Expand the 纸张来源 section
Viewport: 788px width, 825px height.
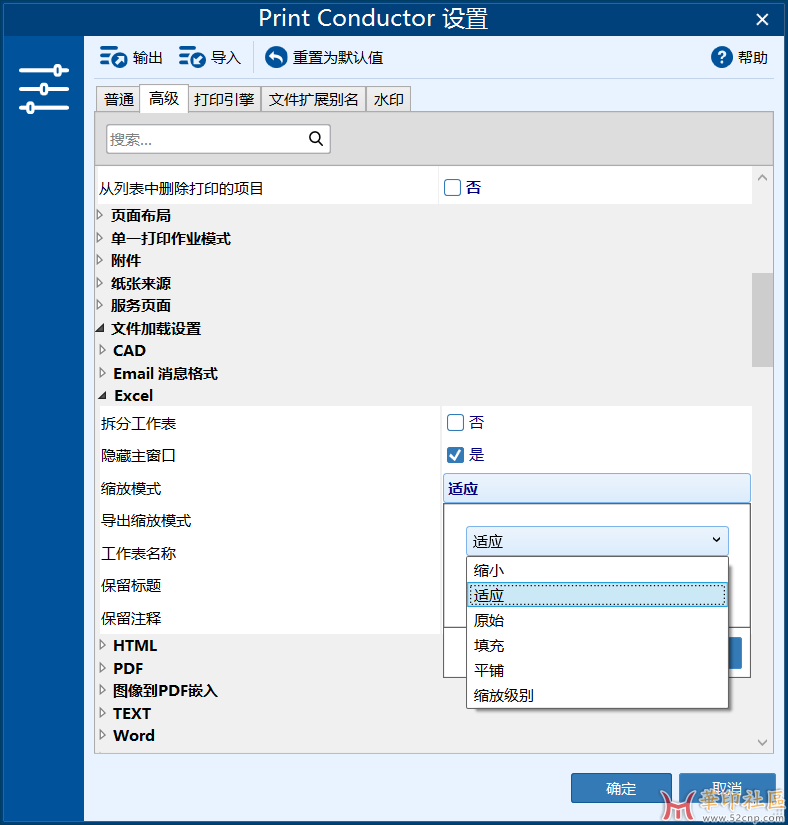pos(100,283)
